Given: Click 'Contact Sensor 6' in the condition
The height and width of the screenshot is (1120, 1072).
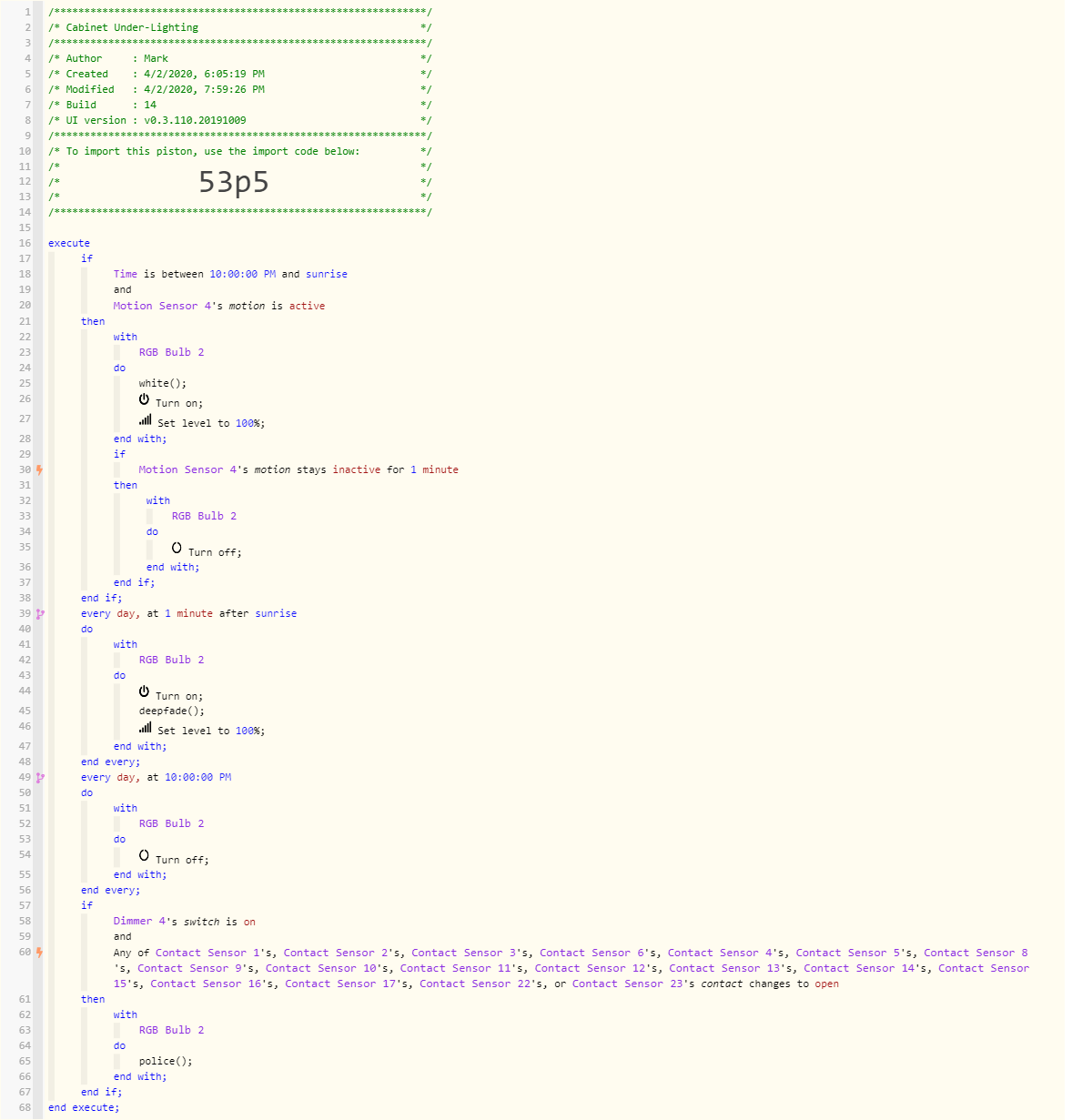Looking at the screenshot, I should (x=592, y=953).
